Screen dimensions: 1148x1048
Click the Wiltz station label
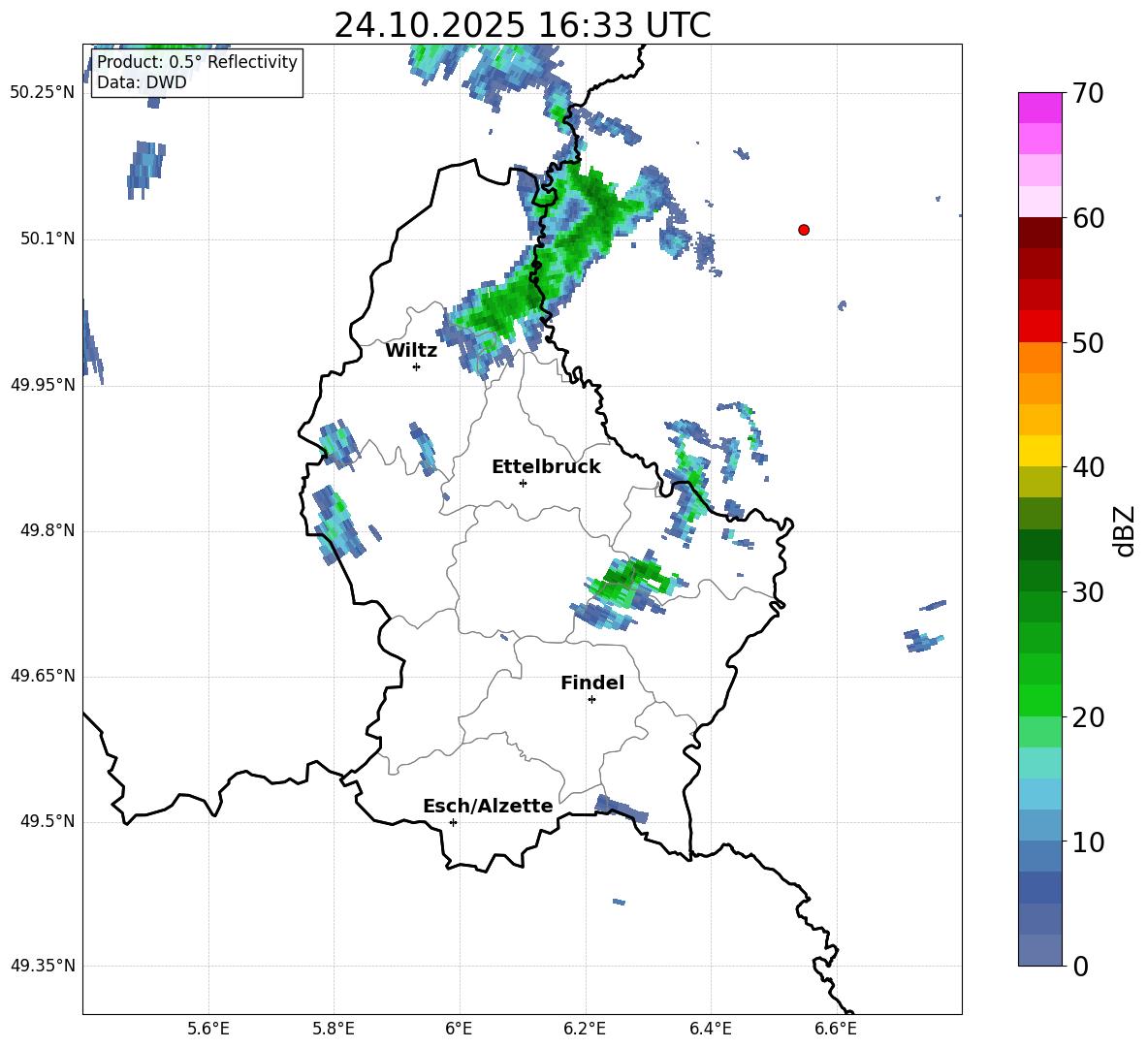pyautogui.click(x=411, y=351)
